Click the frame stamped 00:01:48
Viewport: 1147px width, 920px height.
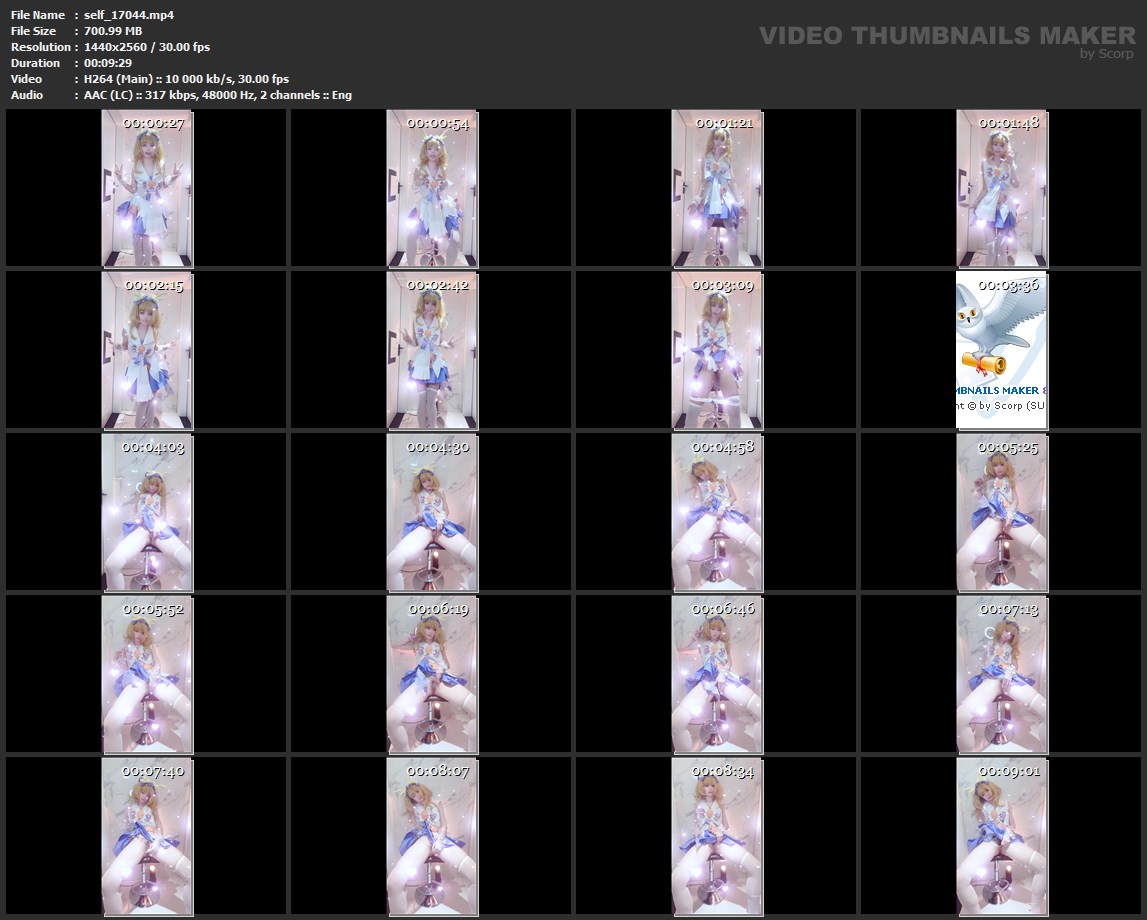point(1002,188)
